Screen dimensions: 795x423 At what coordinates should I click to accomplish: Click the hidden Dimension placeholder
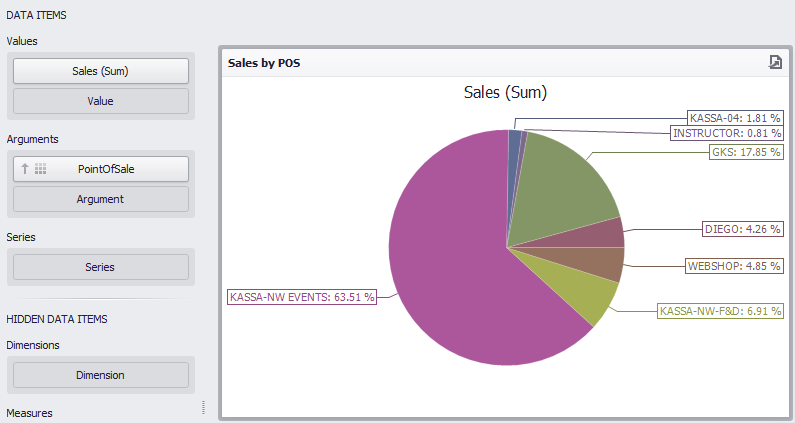coord(100,375)
